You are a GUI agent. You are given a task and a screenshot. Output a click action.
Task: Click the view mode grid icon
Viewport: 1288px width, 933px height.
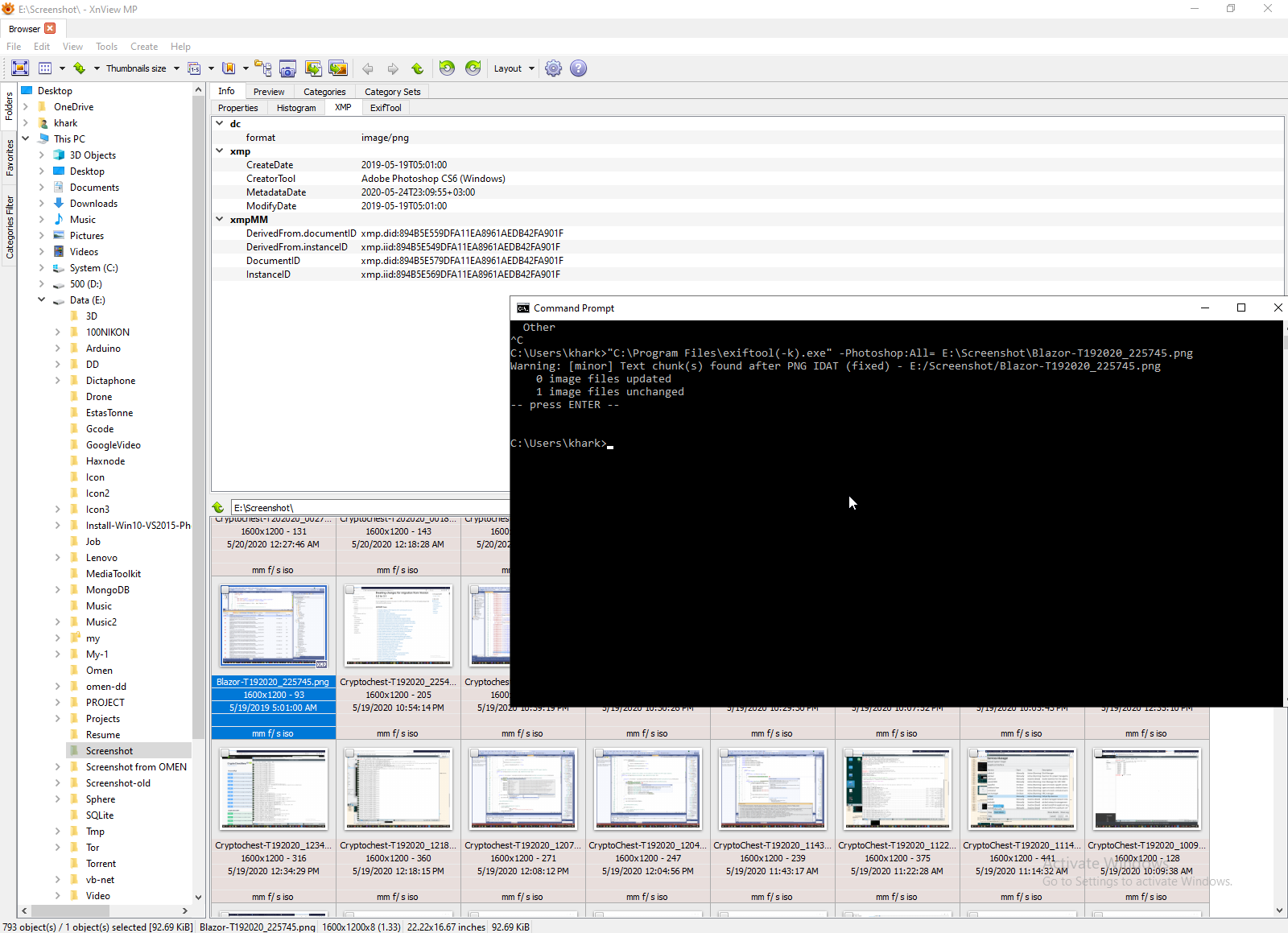45,68
